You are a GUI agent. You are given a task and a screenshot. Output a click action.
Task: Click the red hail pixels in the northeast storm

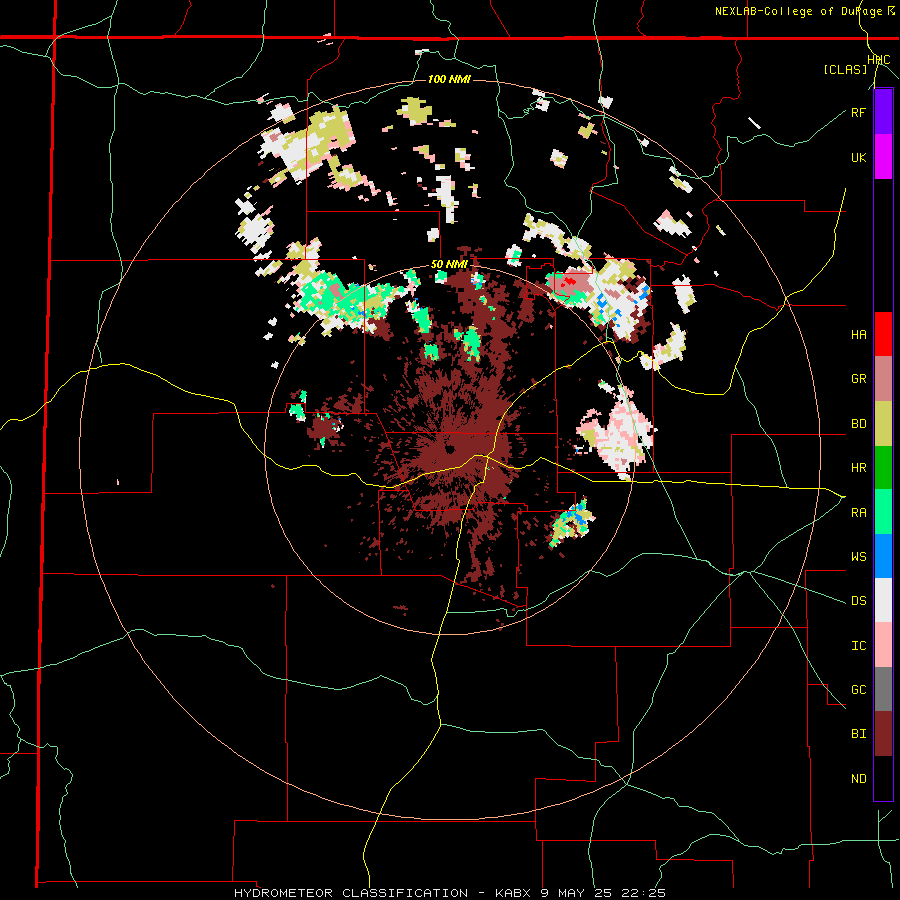coord(569,282)
